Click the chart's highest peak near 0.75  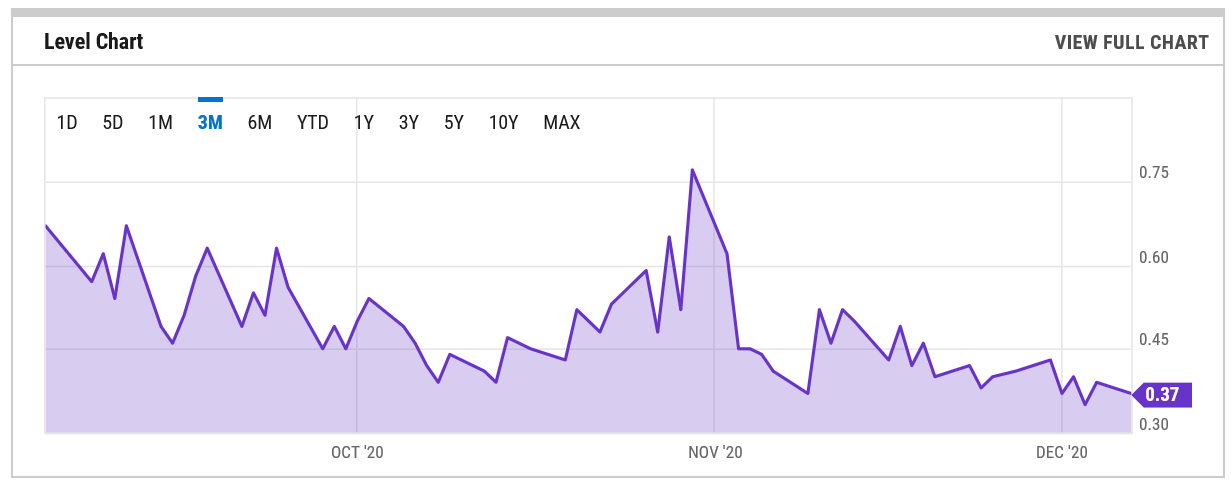(692, 170)
